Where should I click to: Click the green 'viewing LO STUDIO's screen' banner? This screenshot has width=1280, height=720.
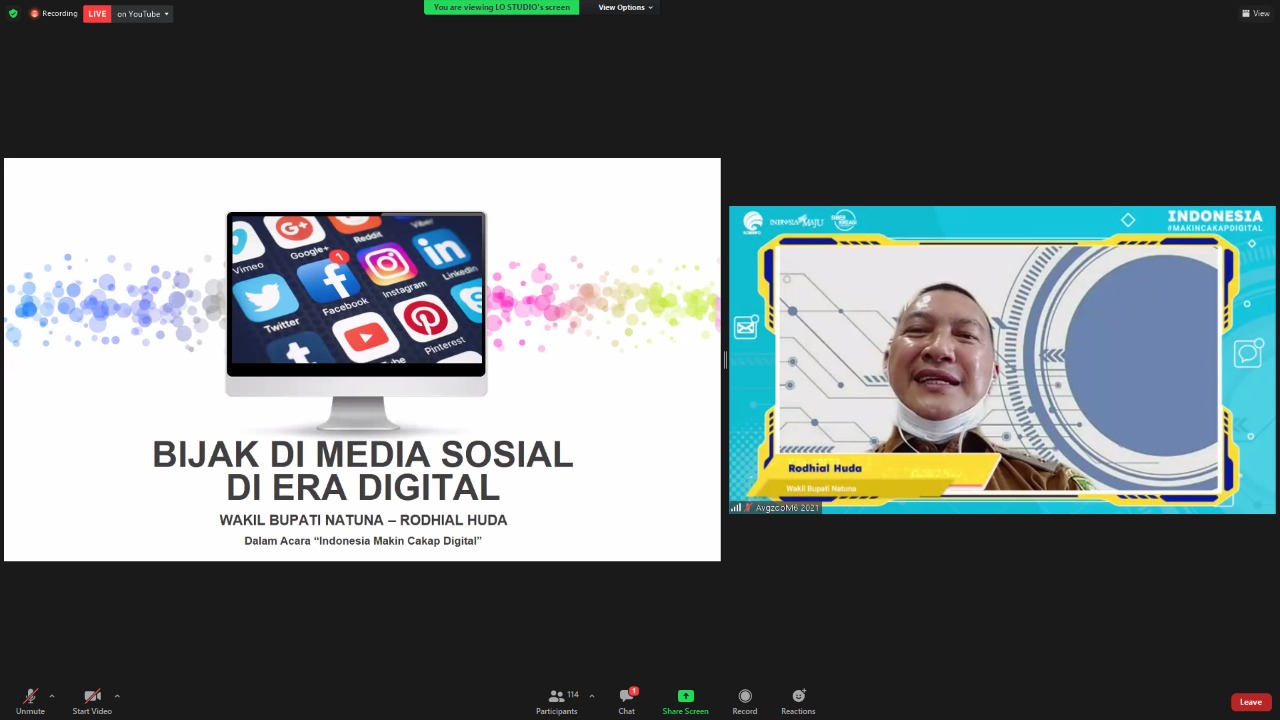click(x=501, y=7)
